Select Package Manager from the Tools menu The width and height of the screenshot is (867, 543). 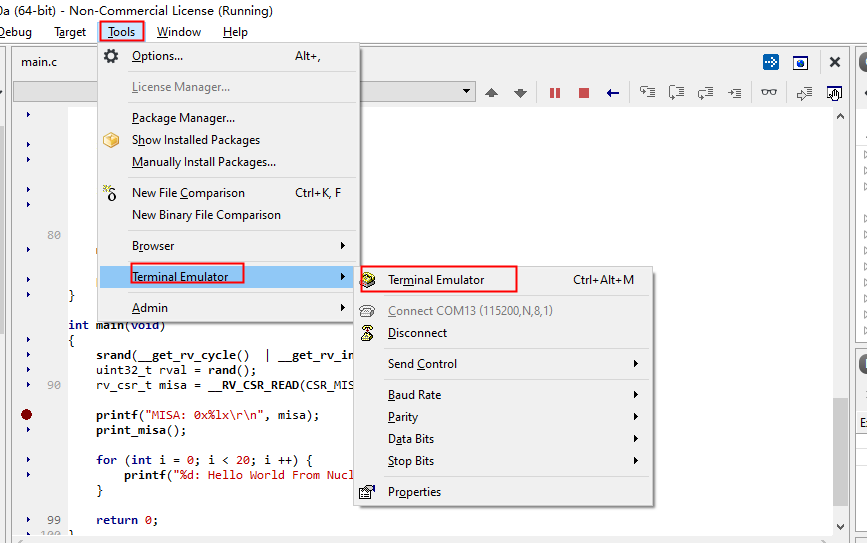(x=183, y=118)
